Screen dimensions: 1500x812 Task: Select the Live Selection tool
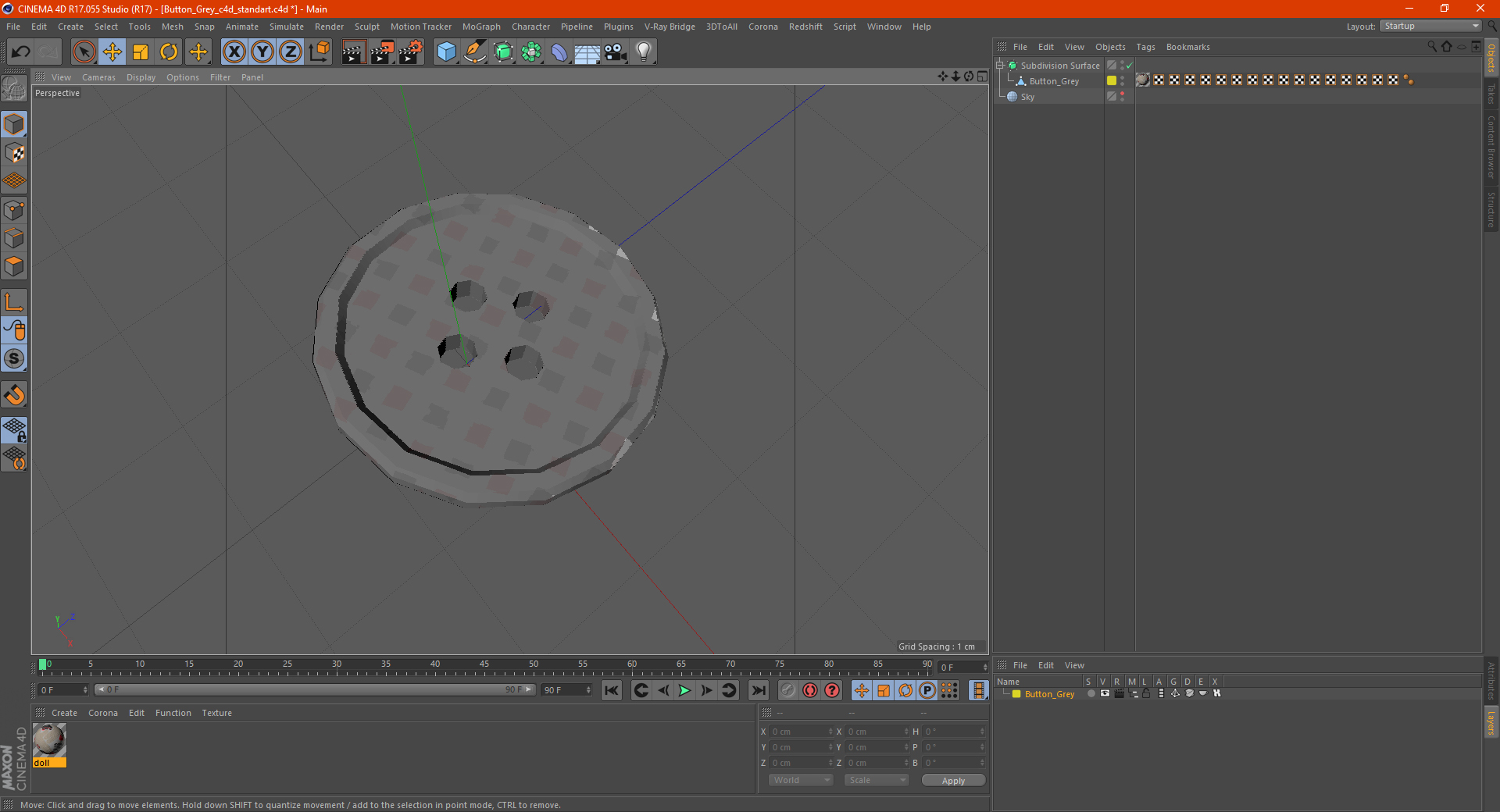coord(84,52)
